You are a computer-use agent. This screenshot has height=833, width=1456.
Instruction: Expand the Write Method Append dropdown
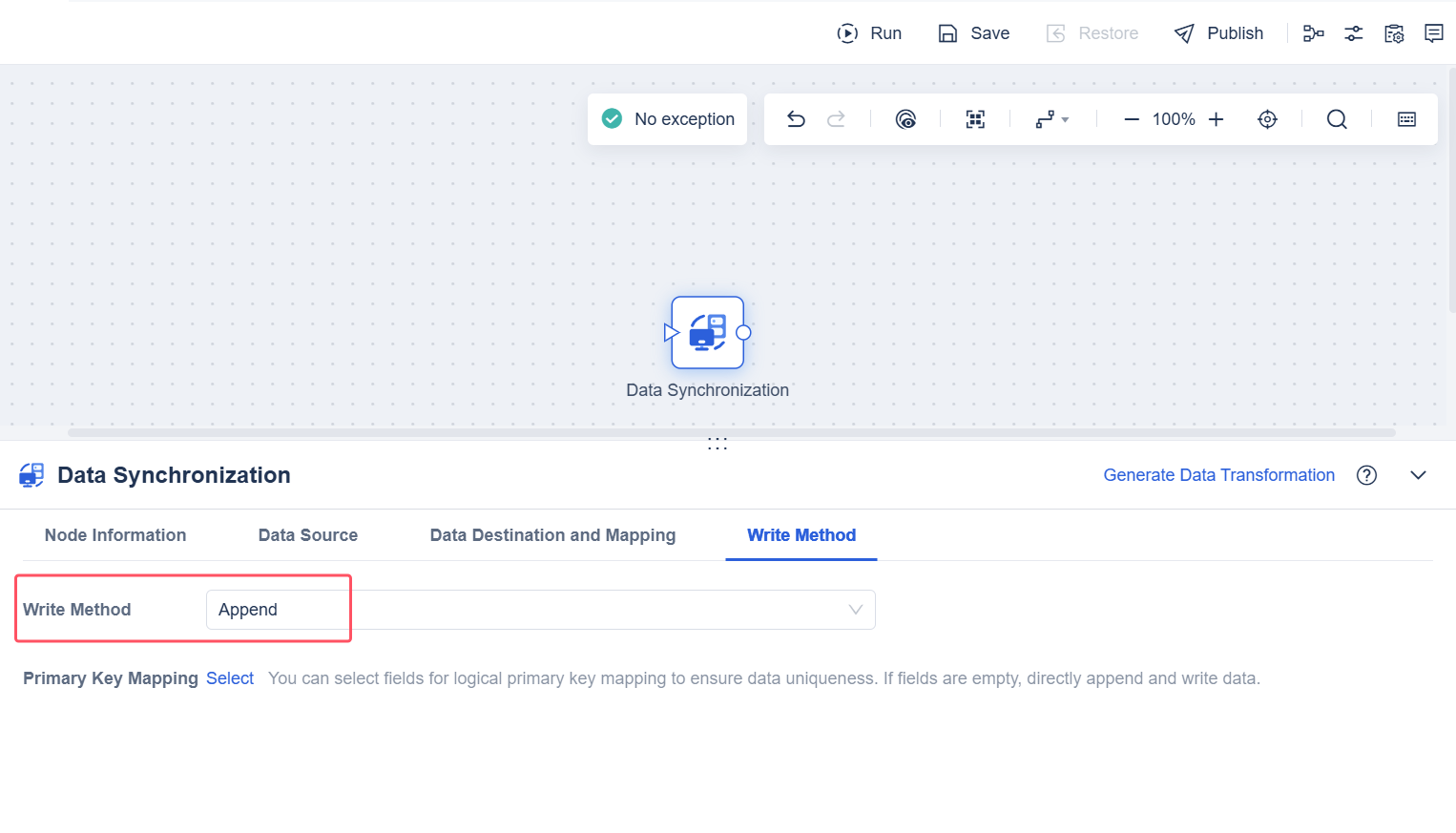pos(541,610)
